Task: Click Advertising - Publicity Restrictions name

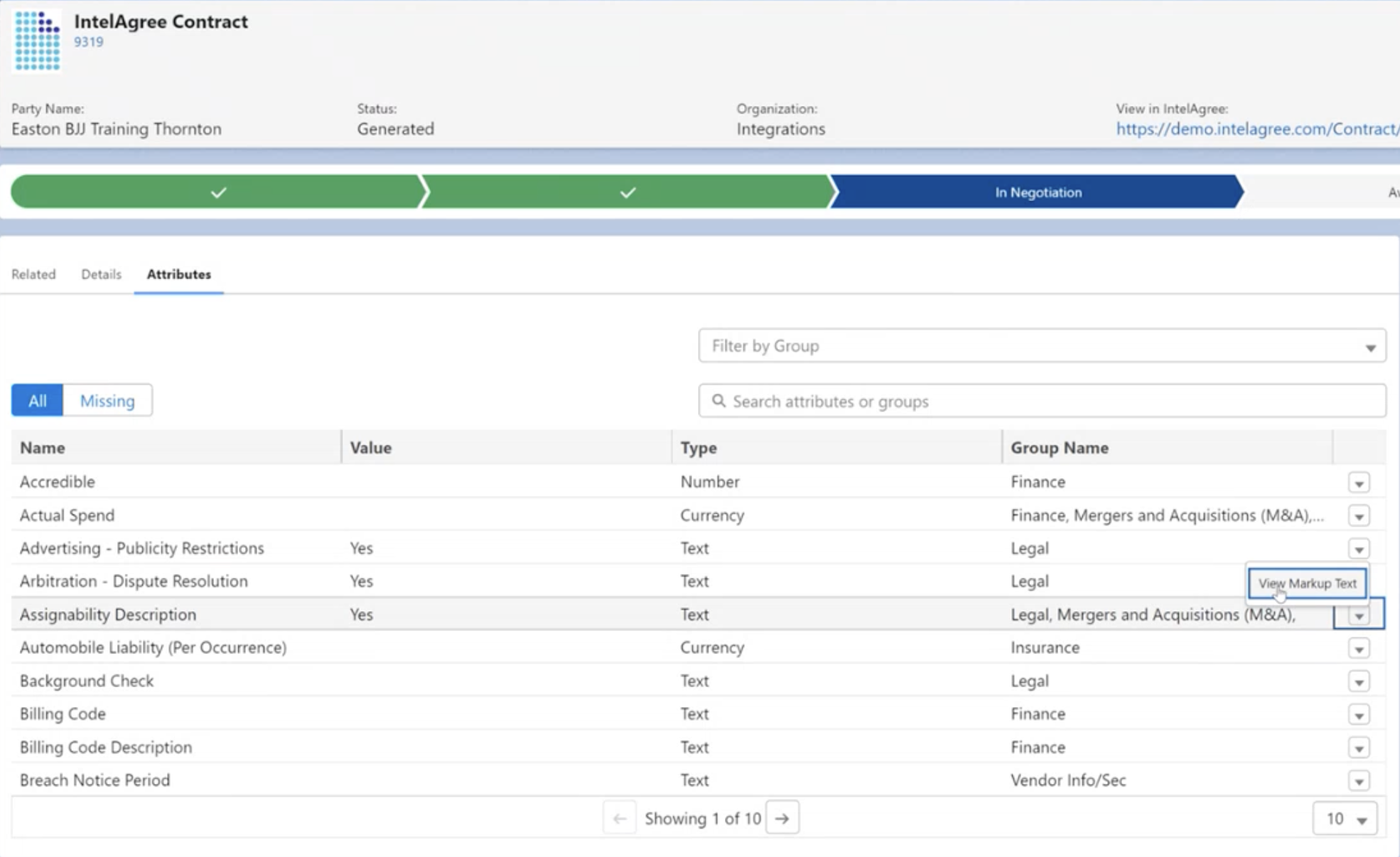Action: 141,548
